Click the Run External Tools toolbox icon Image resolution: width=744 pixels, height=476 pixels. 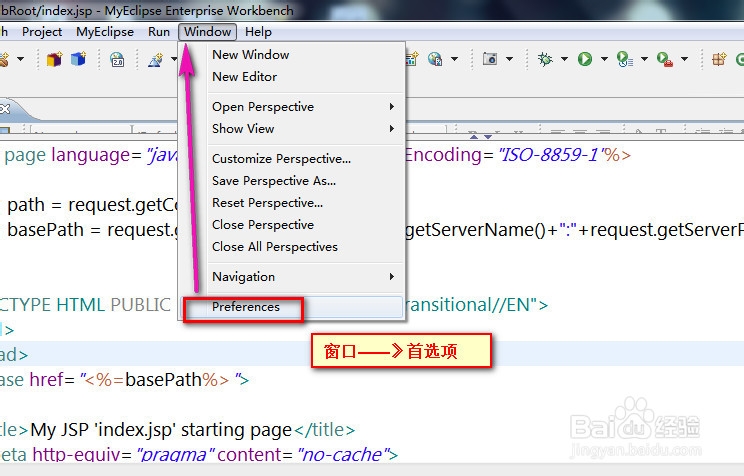pos(664,59)
